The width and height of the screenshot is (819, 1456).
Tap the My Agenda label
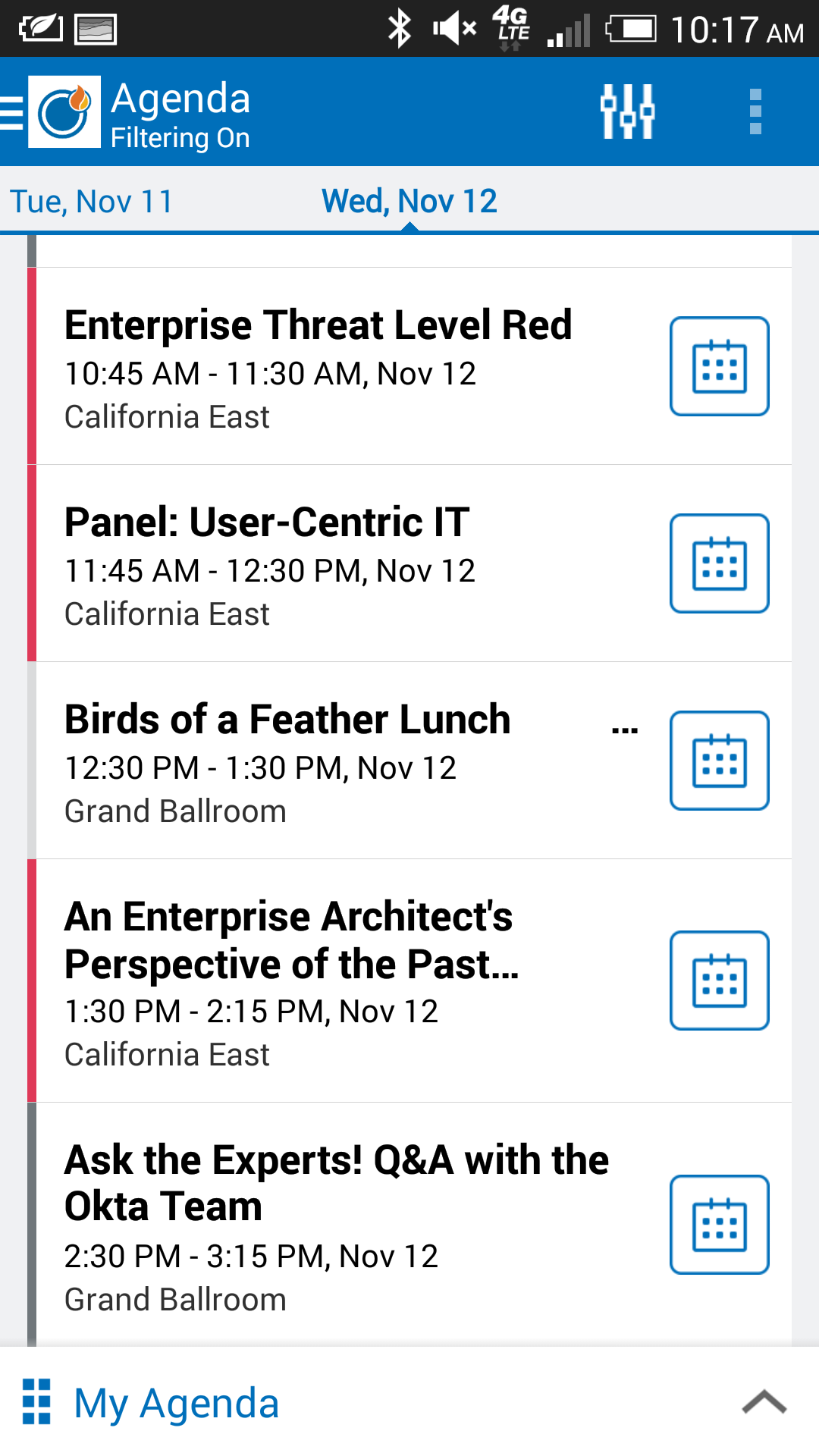click(177, 1403)
